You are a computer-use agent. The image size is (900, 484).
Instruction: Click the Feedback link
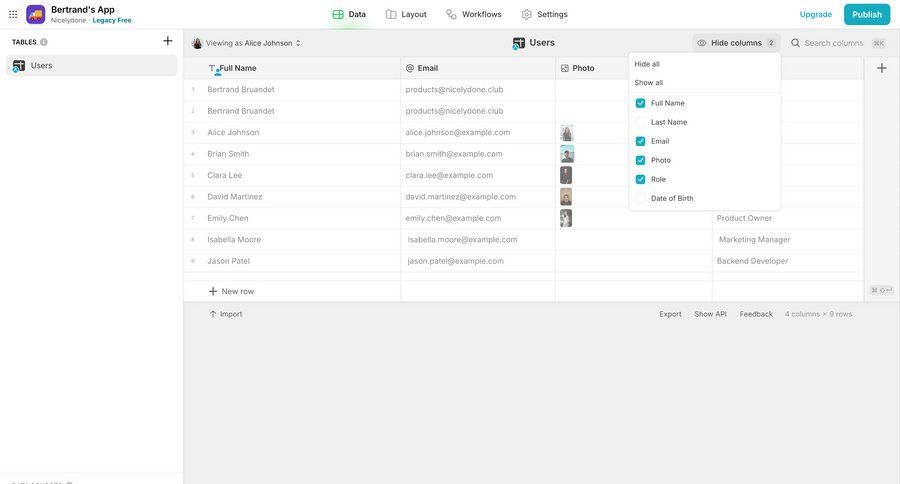[756, 314]
